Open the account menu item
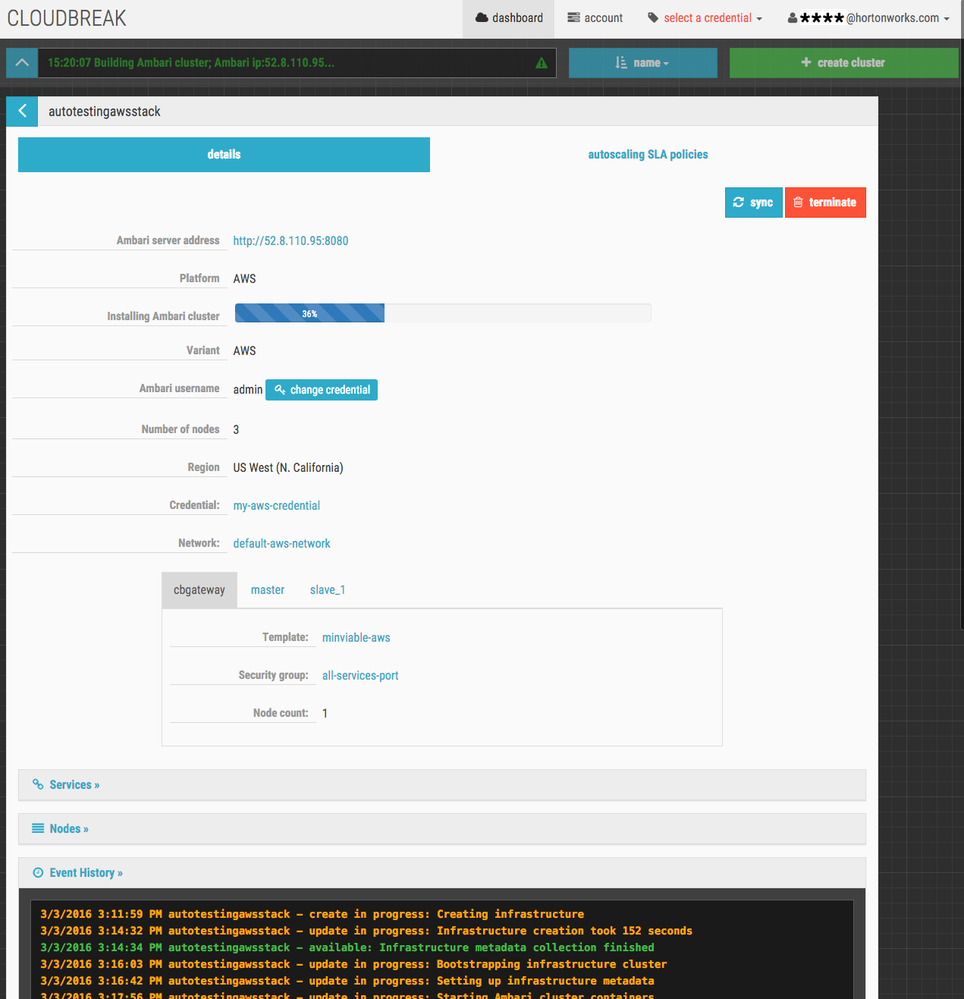964x999 pixels. coord(595,18)
